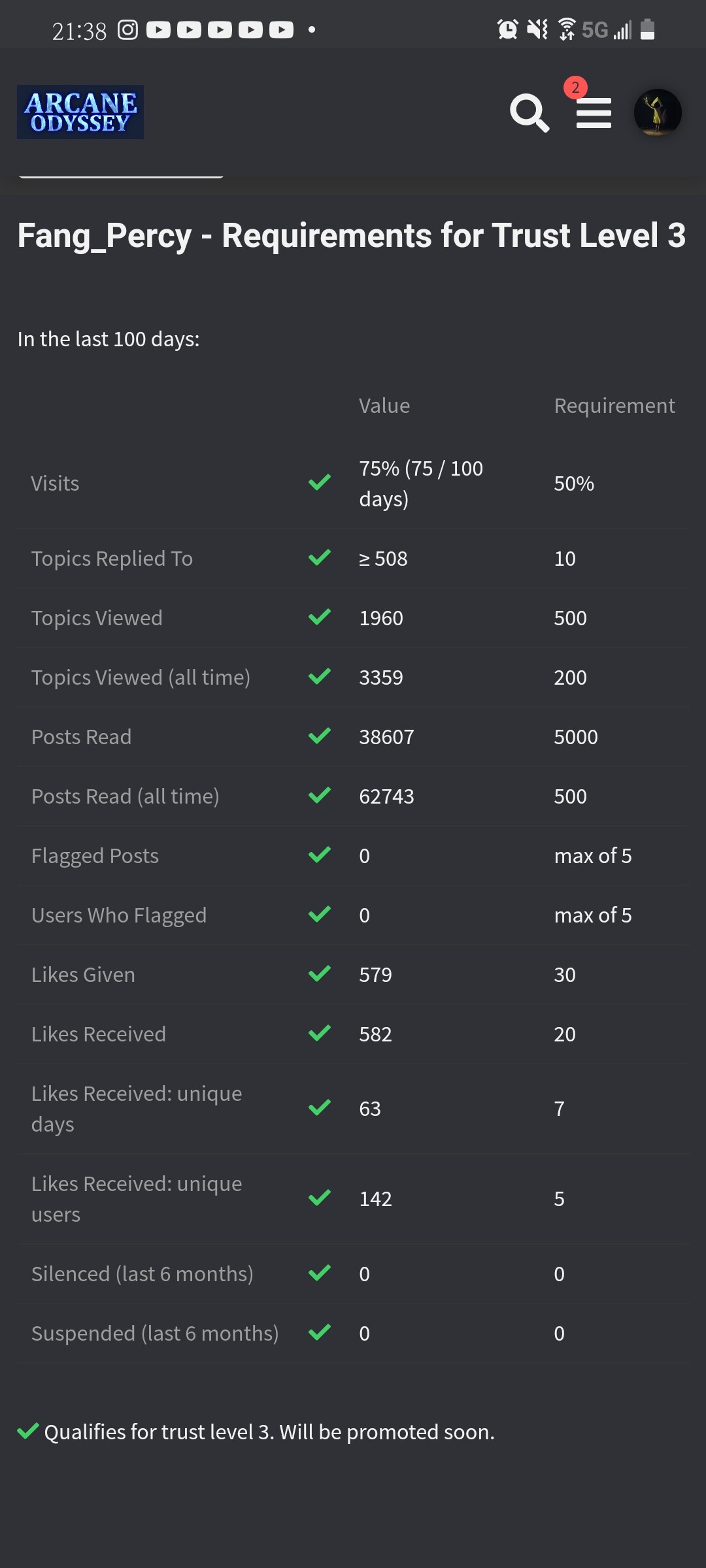Click the green checkmark beside Visits

point(320,483)
